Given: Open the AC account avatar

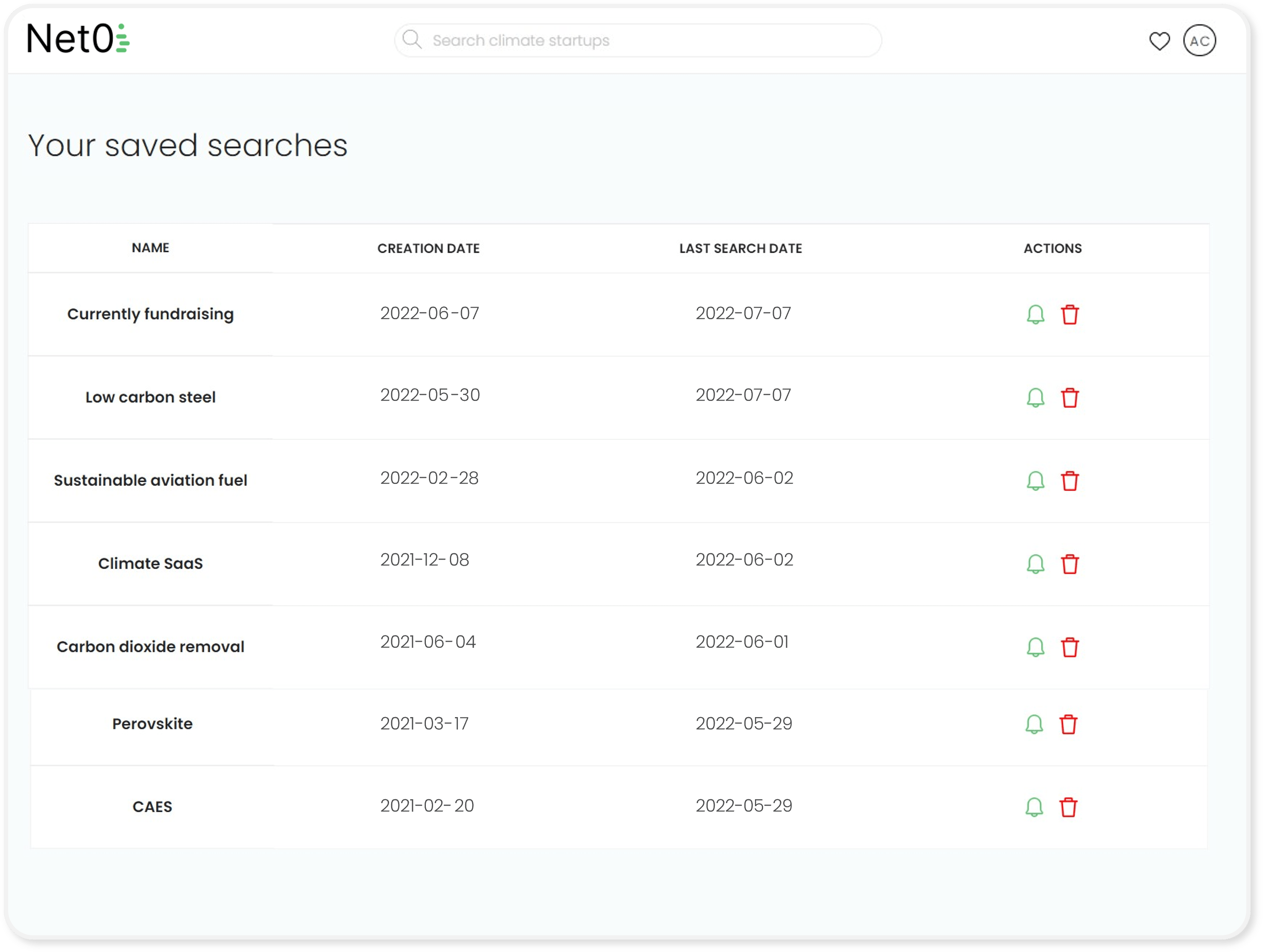Looking at the screenshot, I should click(x=1200, y=41).
